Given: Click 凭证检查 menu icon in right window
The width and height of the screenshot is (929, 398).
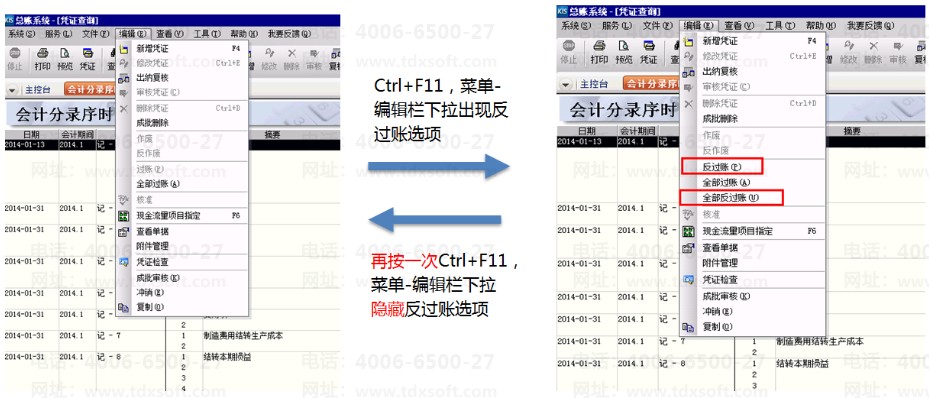Looking at the screenshot, I should click(688, 280).
